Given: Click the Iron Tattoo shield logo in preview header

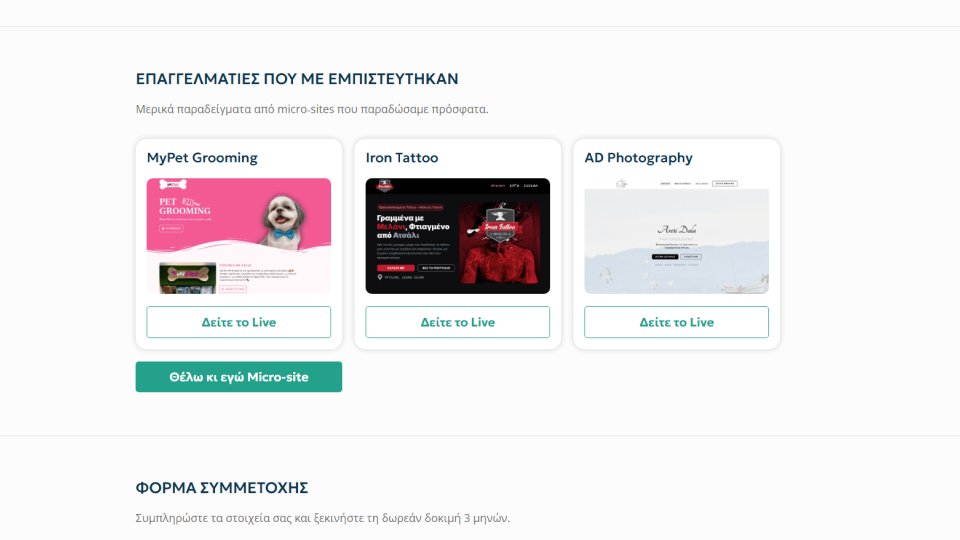Looking at the screenshot, I should [384, 186].
